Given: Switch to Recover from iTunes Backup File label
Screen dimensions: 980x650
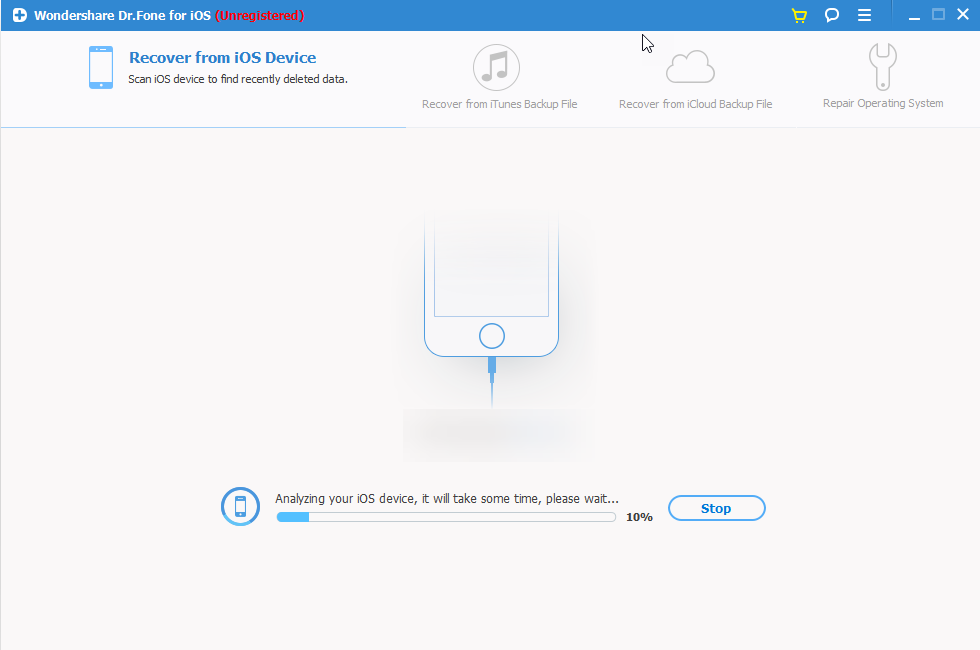Looking at the screenshot, I should 499,104.
